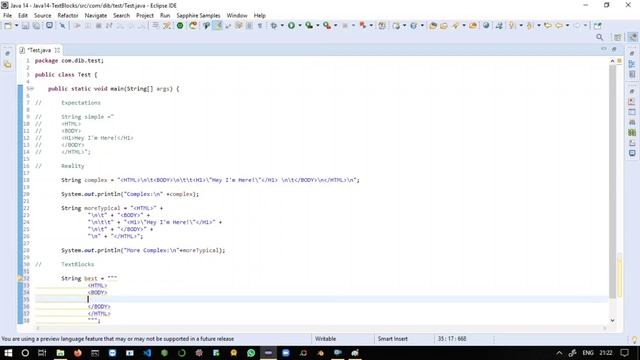This screenshot has height=360, width=640.
Task: Open the Windows Start button
Action: (x=8, y=353)
